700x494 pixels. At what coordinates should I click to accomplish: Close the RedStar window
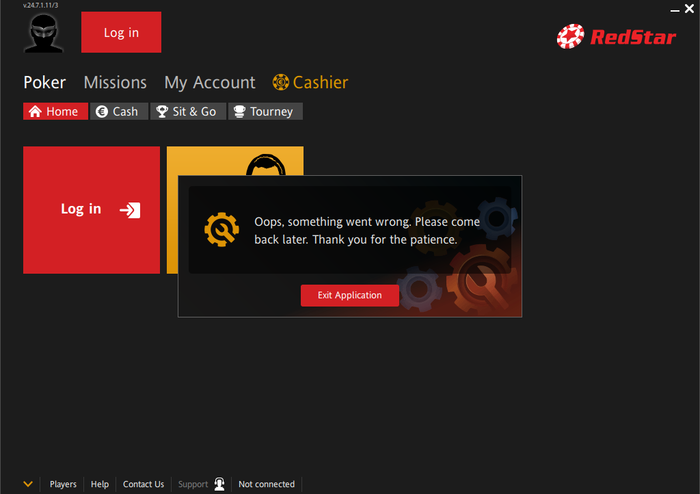click(x=689, y=8)
